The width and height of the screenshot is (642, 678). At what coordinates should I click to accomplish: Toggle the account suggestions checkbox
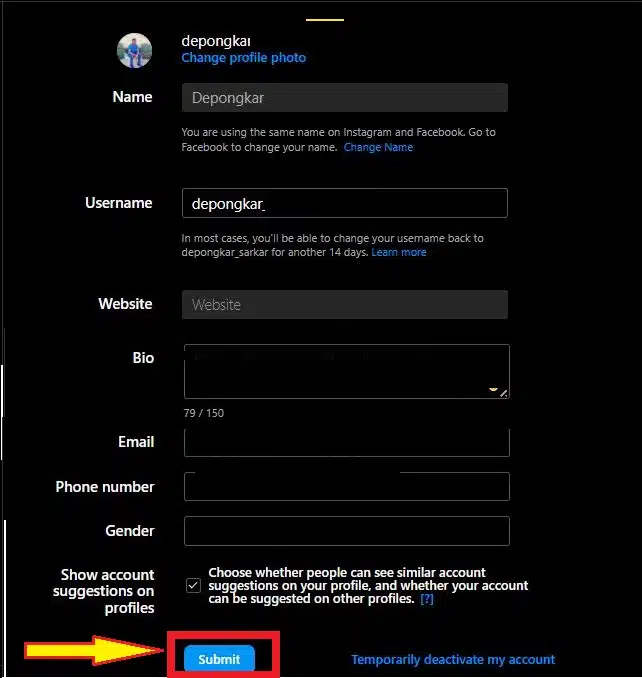click(x=193, y=586)
